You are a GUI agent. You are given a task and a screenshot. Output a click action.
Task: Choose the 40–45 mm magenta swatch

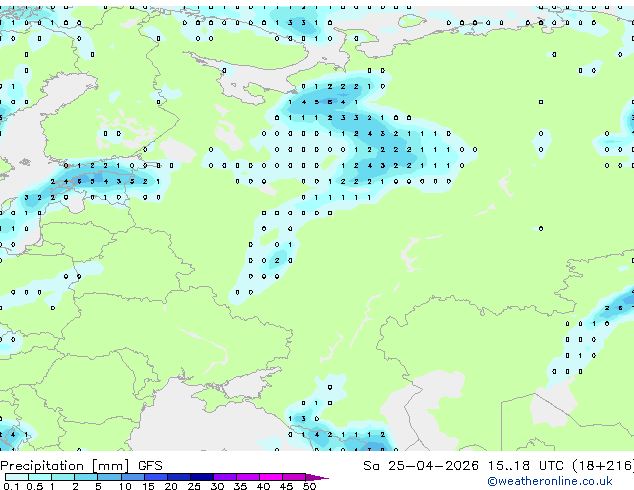271,477
